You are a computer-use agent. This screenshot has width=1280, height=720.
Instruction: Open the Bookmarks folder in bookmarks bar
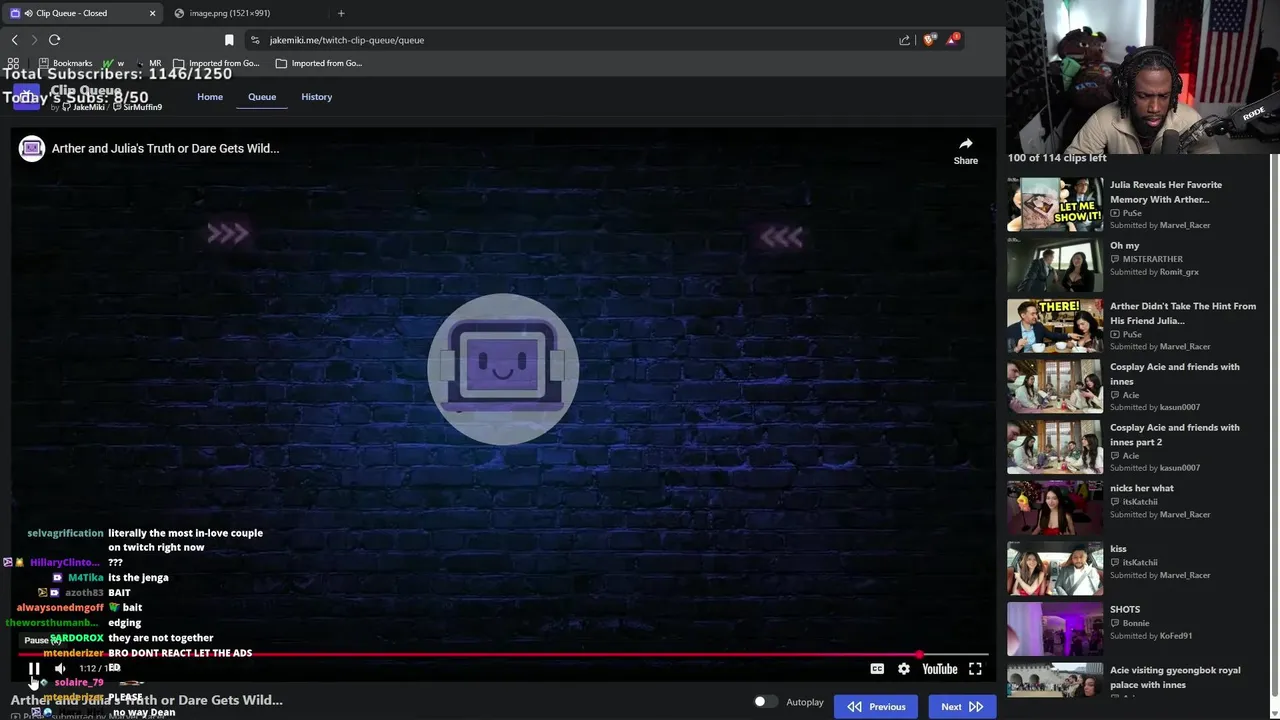pos(65,63)
